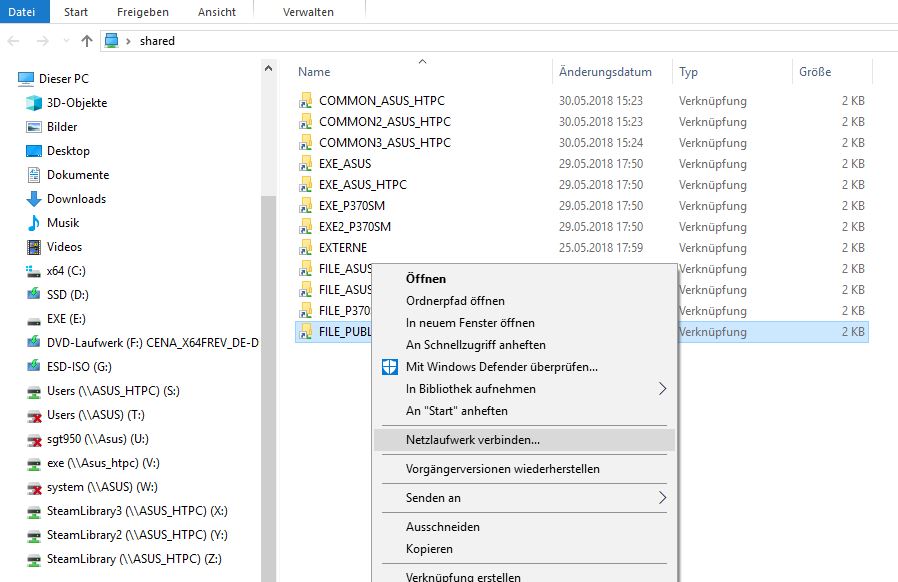Sort by the Größe column header

pos(832,72)
